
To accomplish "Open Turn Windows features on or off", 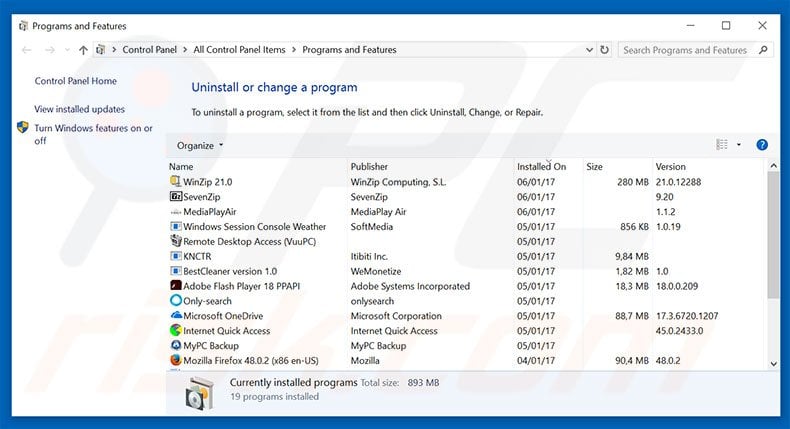I will (93, 134).
